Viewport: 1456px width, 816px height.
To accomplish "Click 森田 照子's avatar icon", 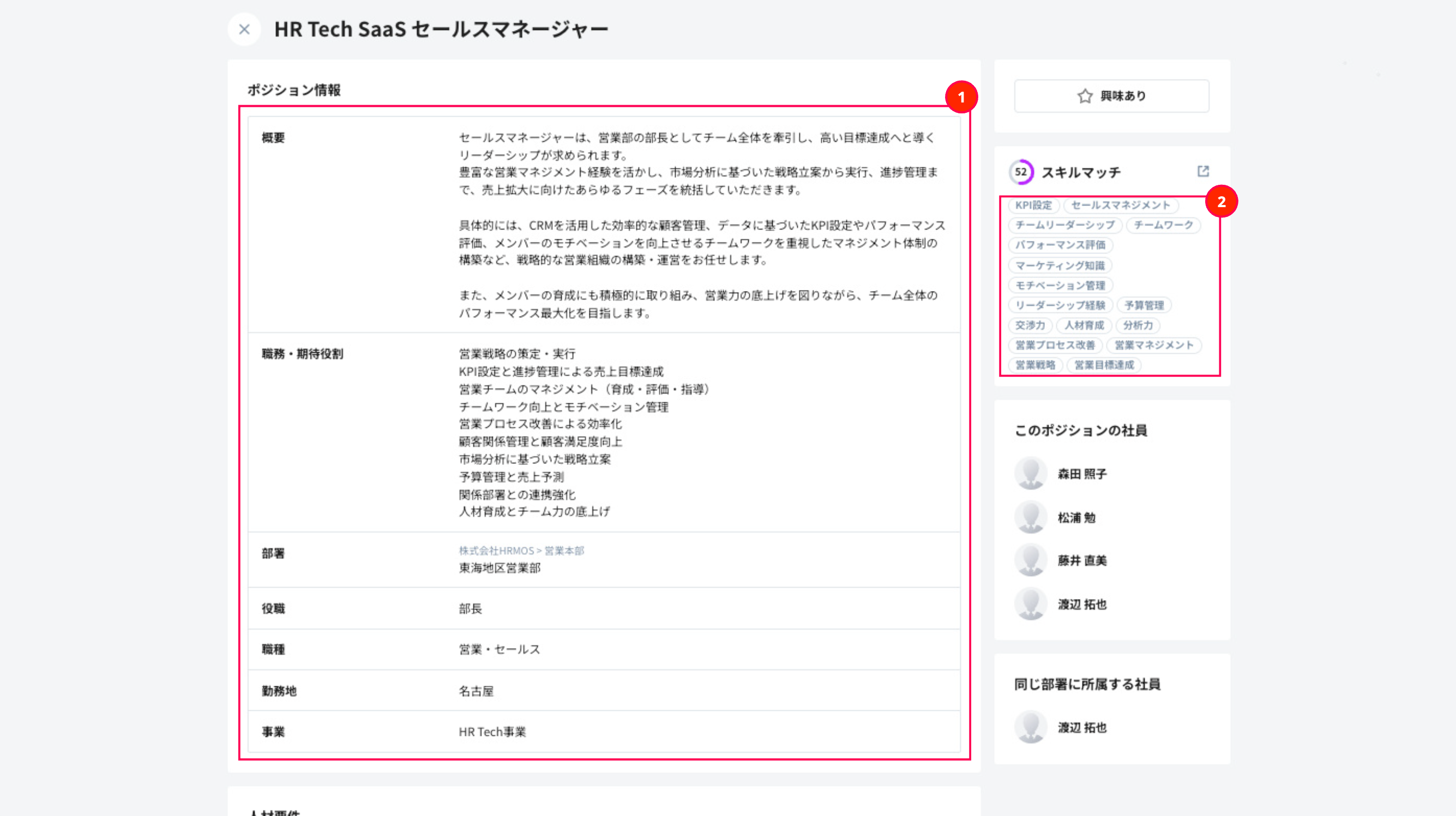I will tap(1031, 474).
